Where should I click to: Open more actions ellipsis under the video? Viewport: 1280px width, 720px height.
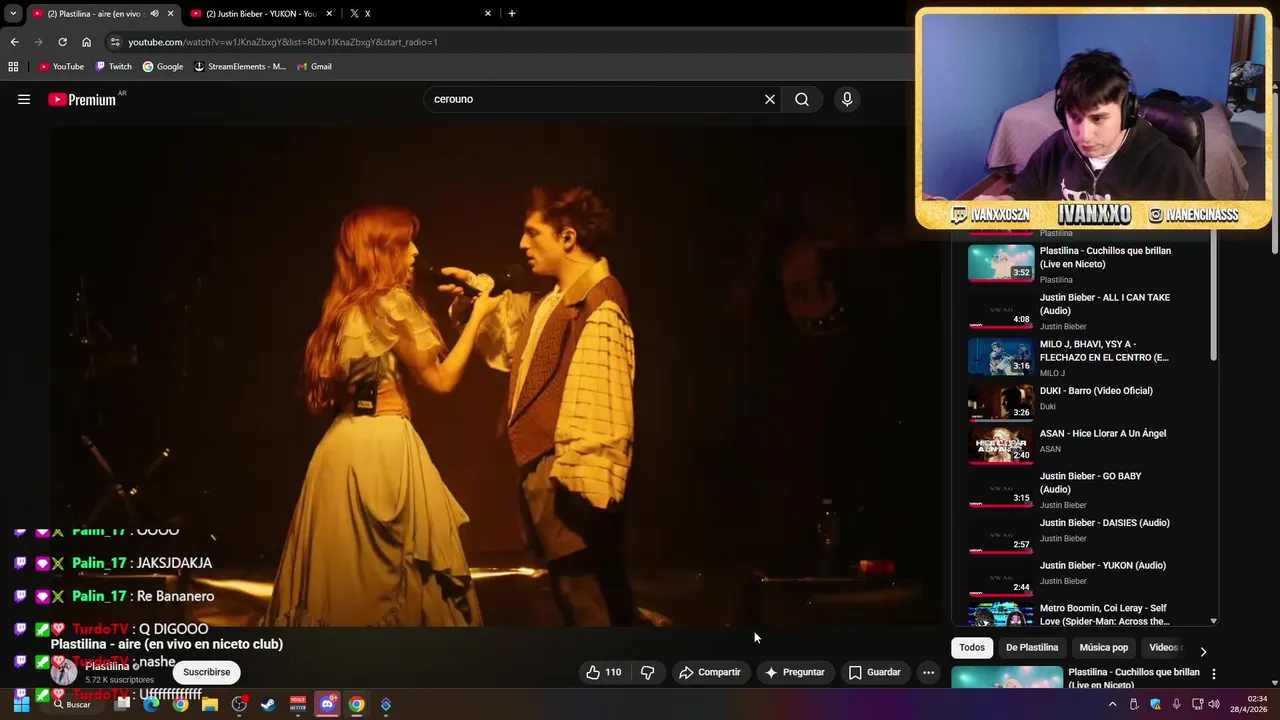pyautogui.click(x=928, y=672)
